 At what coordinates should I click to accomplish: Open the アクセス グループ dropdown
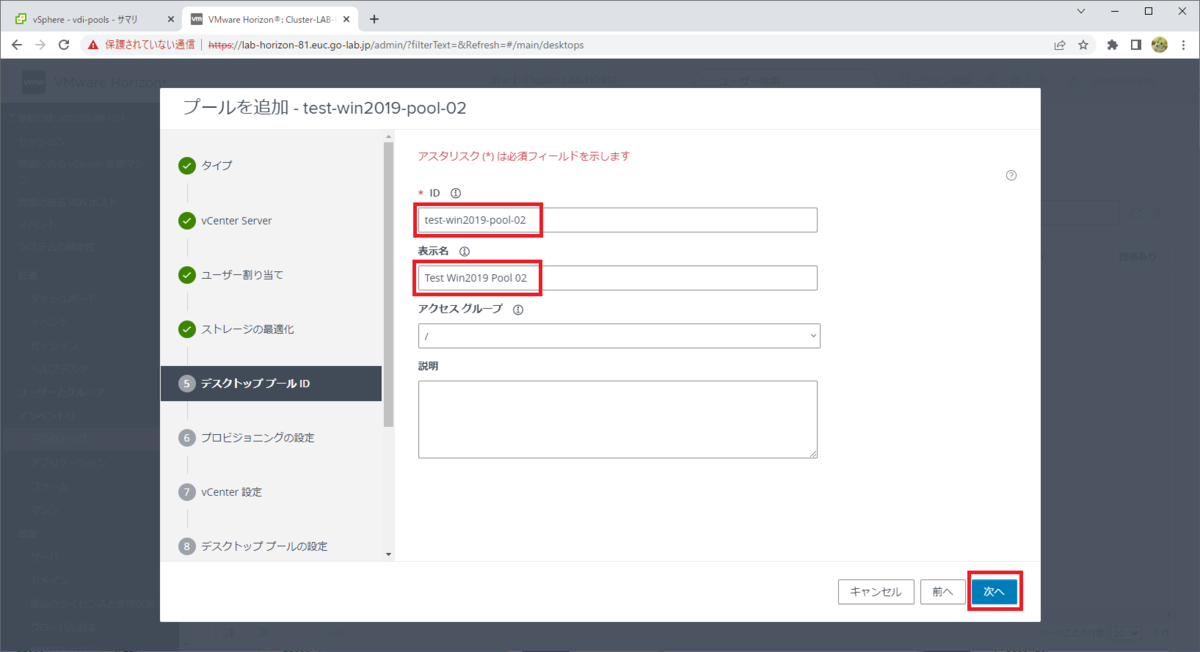pyautogui.click(x=619, y=336)
